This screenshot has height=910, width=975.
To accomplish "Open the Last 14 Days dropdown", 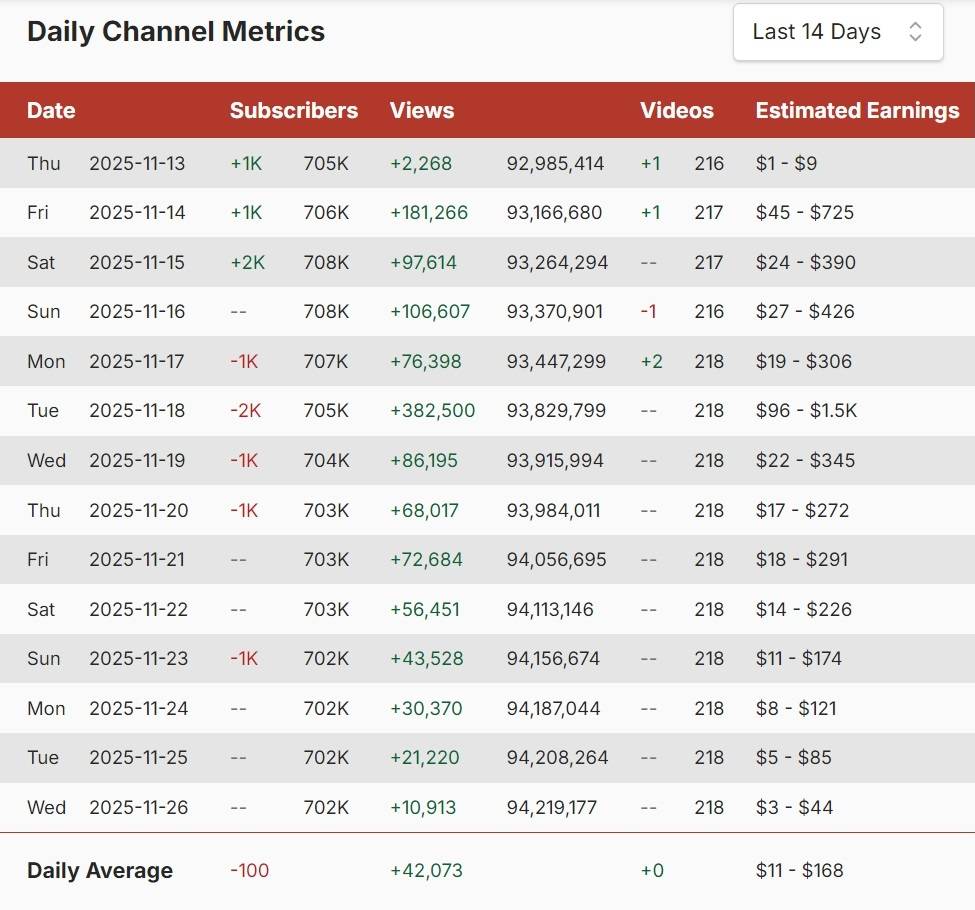I will tap(837, 32).
